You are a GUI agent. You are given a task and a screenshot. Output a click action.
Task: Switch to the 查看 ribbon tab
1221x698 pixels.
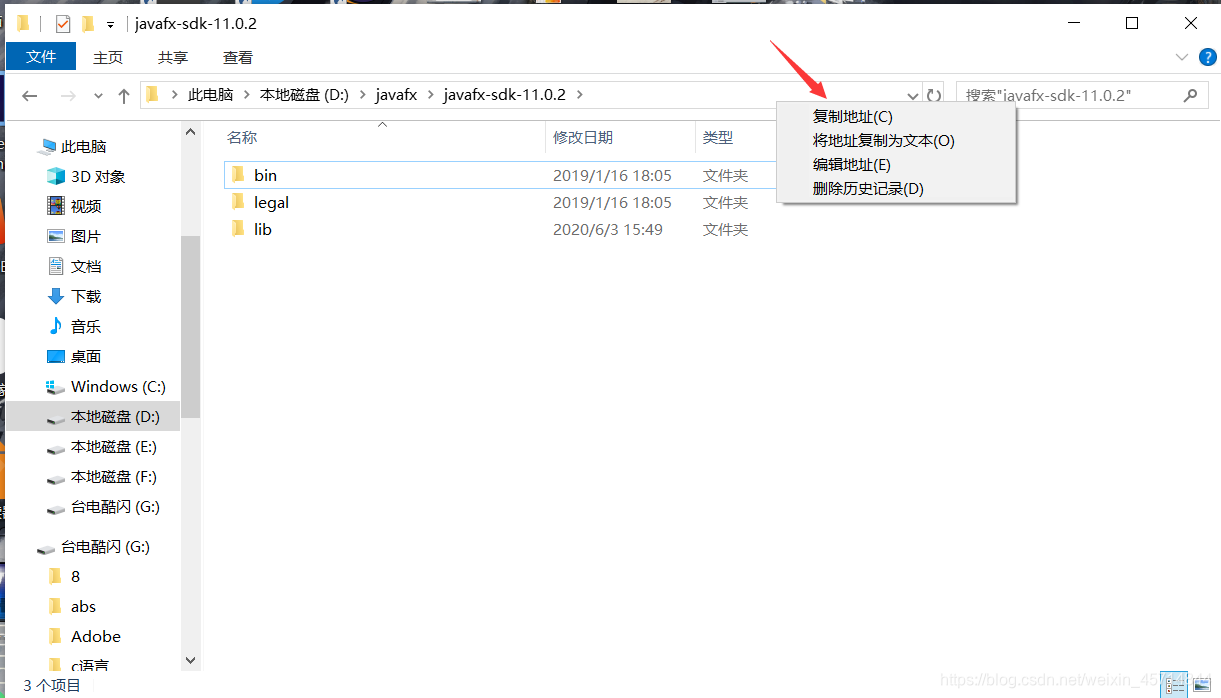pos(237,57)
